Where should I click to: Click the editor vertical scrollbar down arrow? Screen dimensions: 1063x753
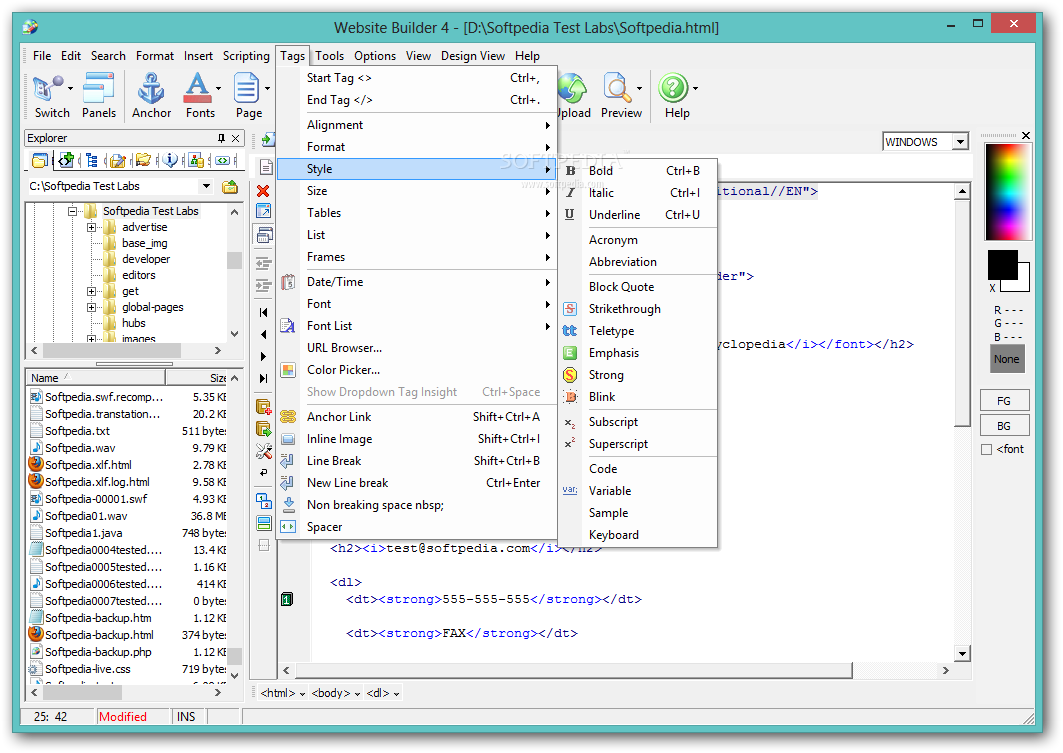pos(962,653)
